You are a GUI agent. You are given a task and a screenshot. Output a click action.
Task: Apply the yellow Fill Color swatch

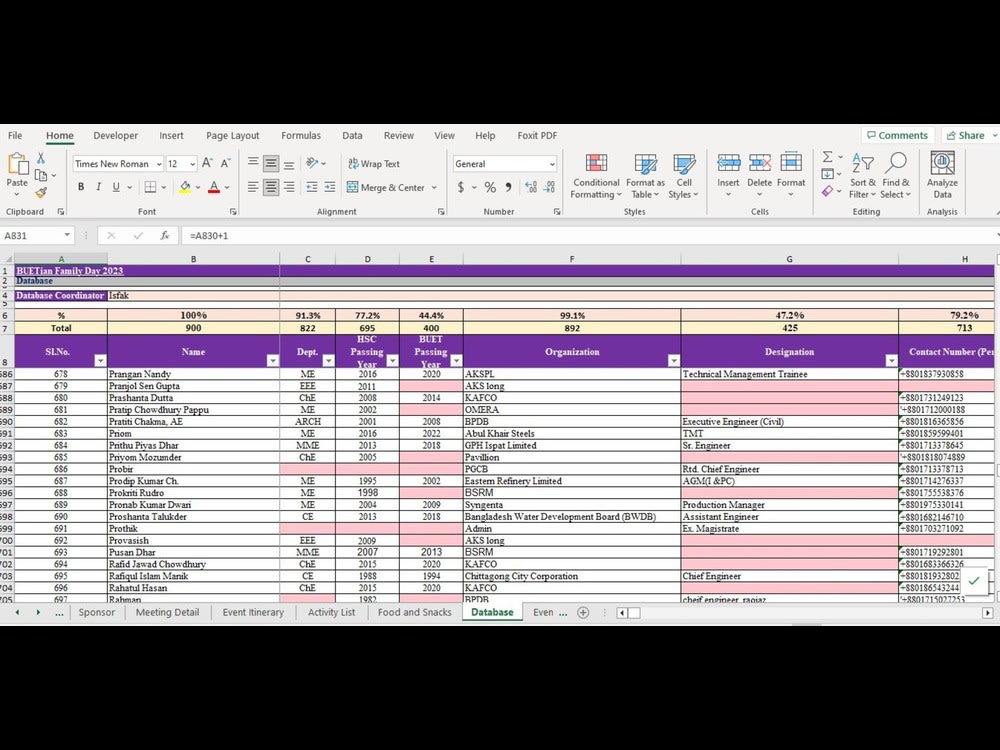click(x=185, y=187)
